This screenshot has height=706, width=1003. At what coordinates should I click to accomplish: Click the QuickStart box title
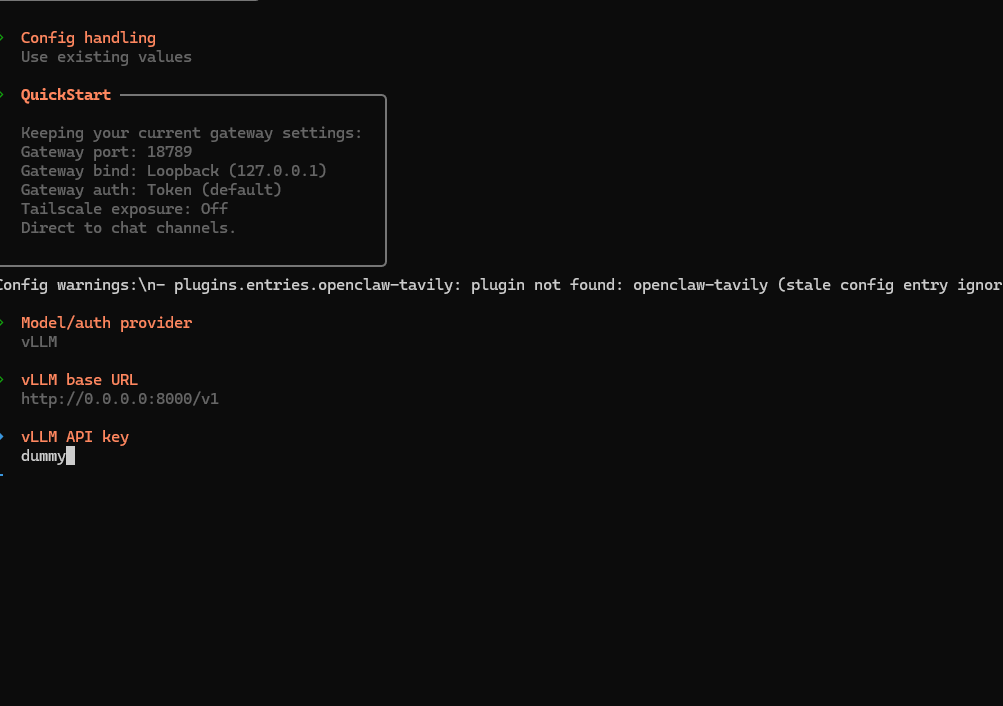(66, 95)
